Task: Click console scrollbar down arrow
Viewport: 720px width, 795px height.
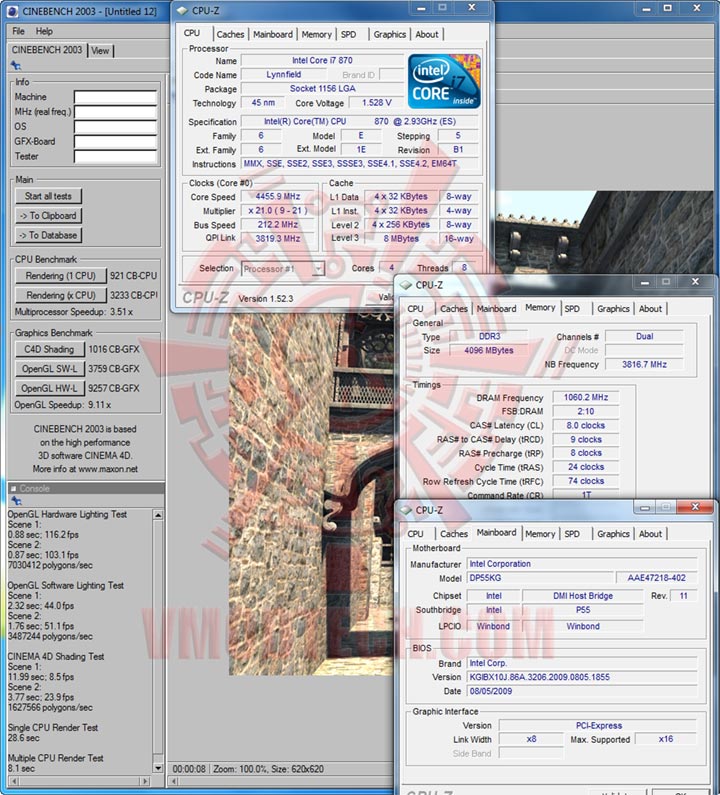Action: tap(158, 769)
